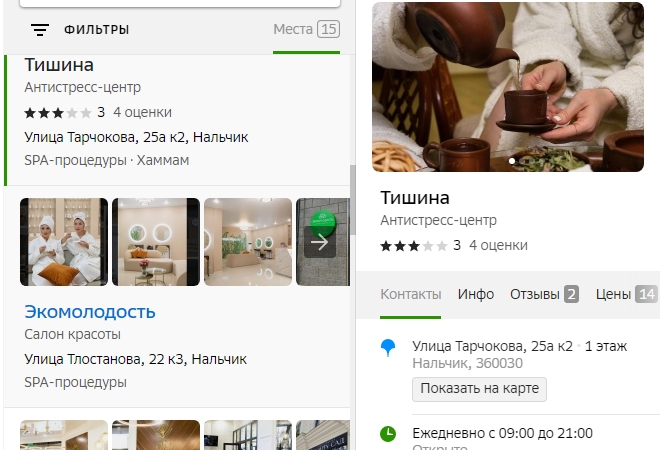The image size is (660, 450).
Task: Click the star rating in the Тишина details panel
Action: click(x=413, y=246)
